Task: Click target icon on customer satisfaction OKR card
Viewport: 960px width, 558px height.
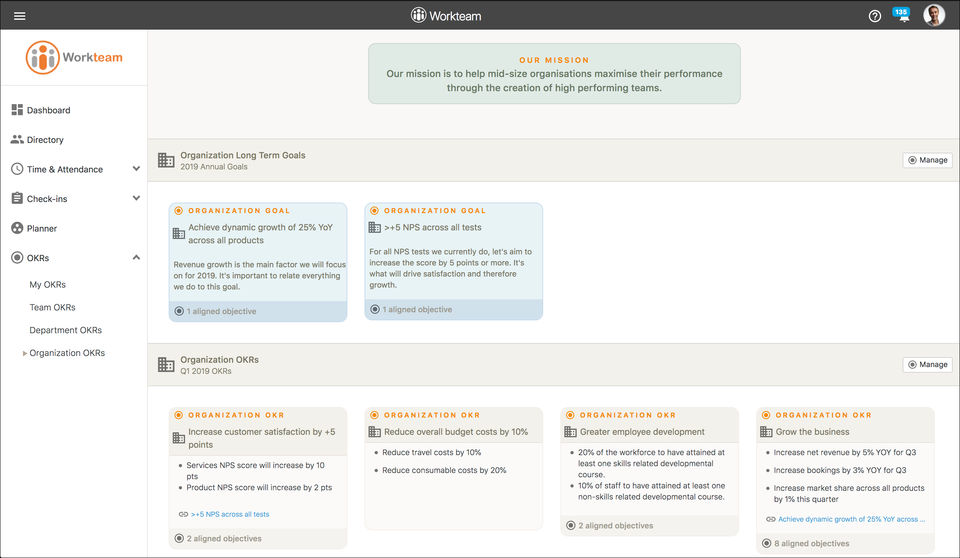Action: coord(179,415)
